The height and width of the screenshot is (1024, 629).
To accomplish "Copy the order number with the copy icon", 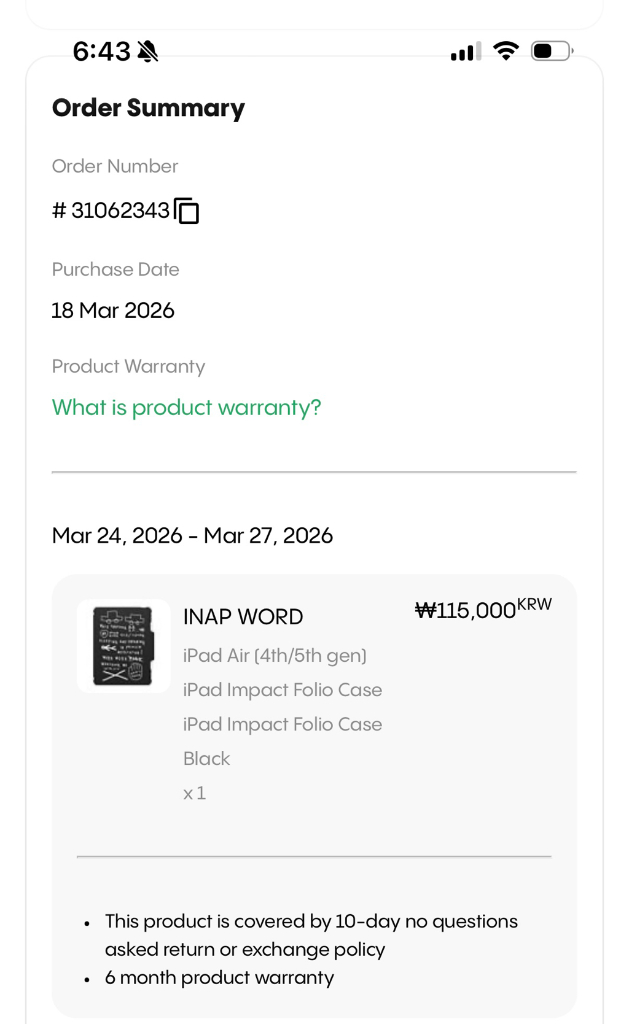I will pos(187,211).
